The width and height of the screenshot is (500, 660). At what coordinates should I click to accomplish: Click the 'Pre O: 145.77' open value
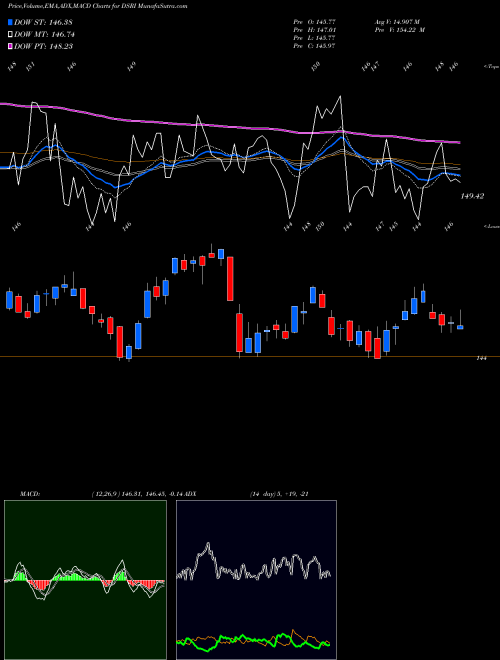tap(314, 21)
